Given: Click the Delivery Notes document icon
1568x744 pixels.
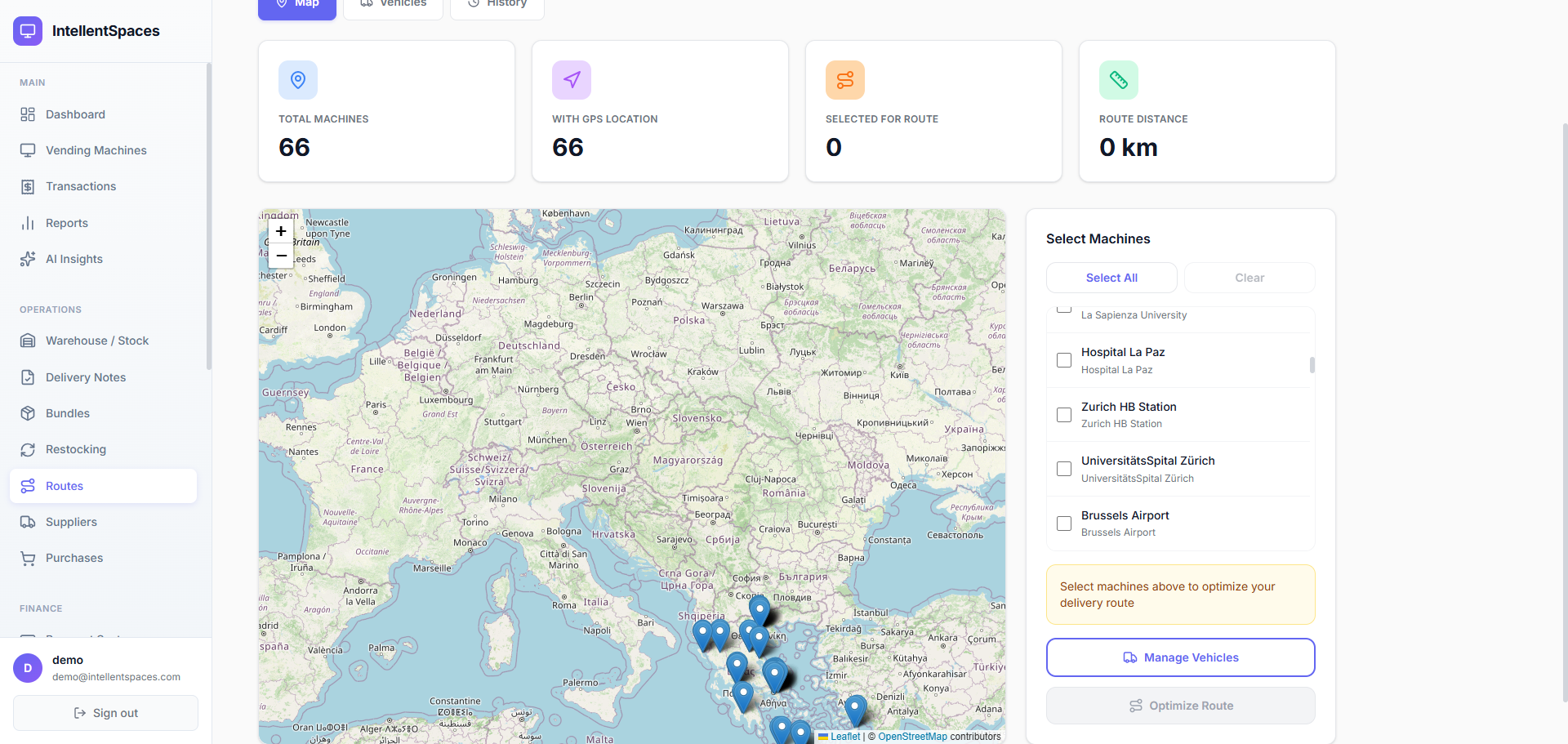Looking at the screenshot, I should coord(28,377).
